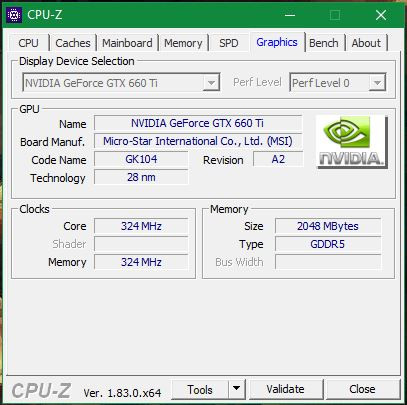The width and height of the screenshot is (407, 405).
Task: Expand the Perf Level dropdown
Action: (338, 82)
